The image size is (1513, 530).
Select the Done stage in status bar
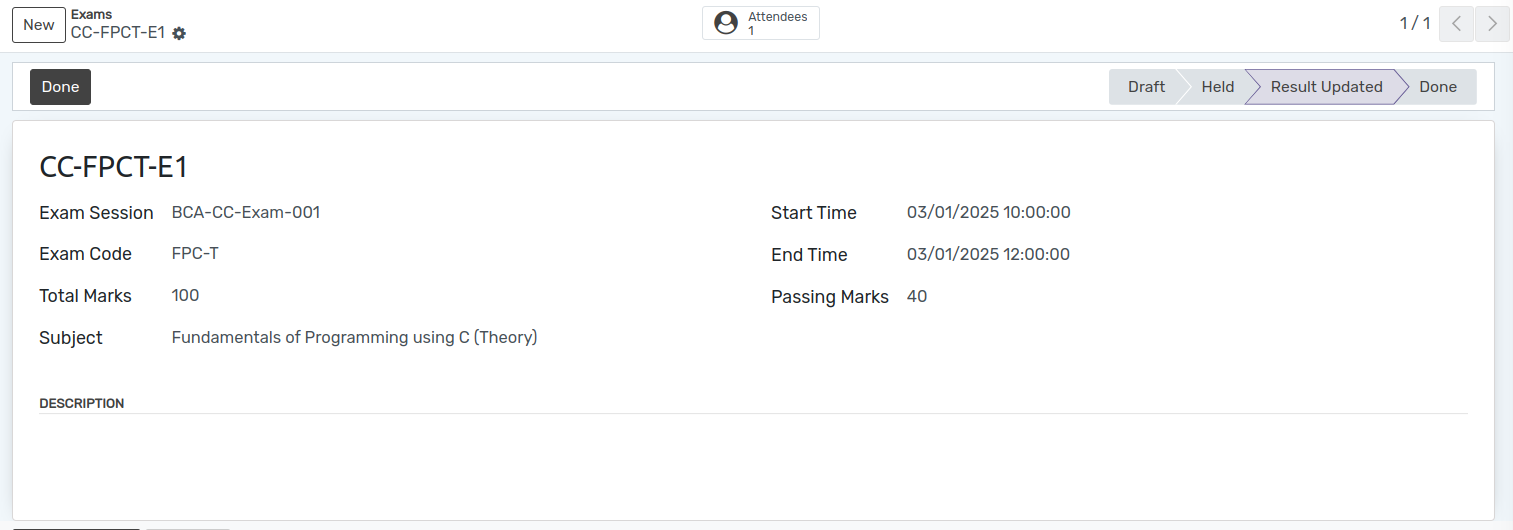1438,87
